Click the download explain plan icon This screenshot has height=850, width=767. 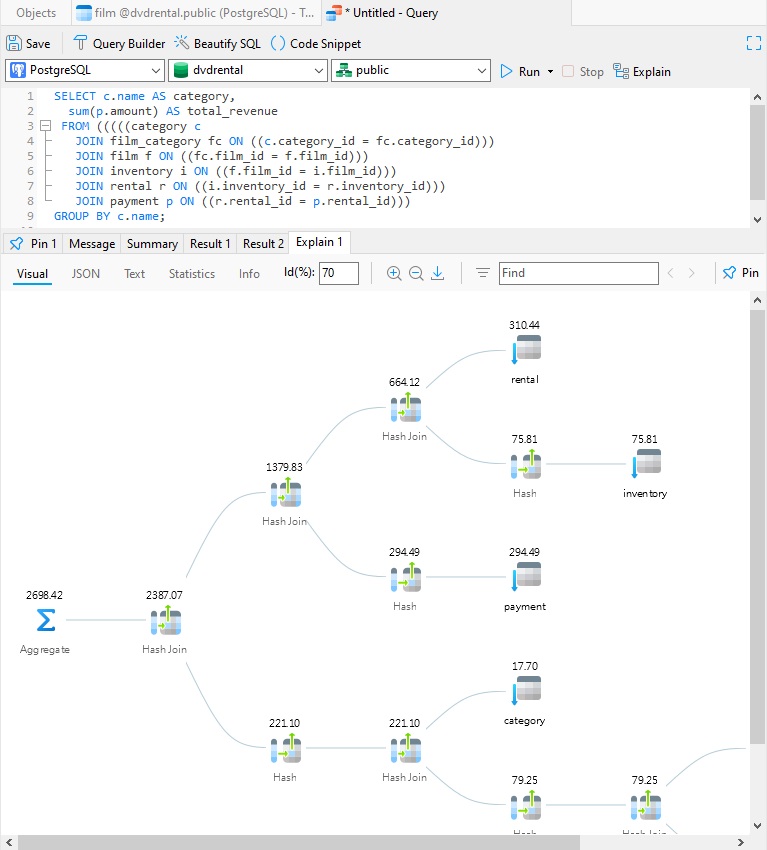437,273
